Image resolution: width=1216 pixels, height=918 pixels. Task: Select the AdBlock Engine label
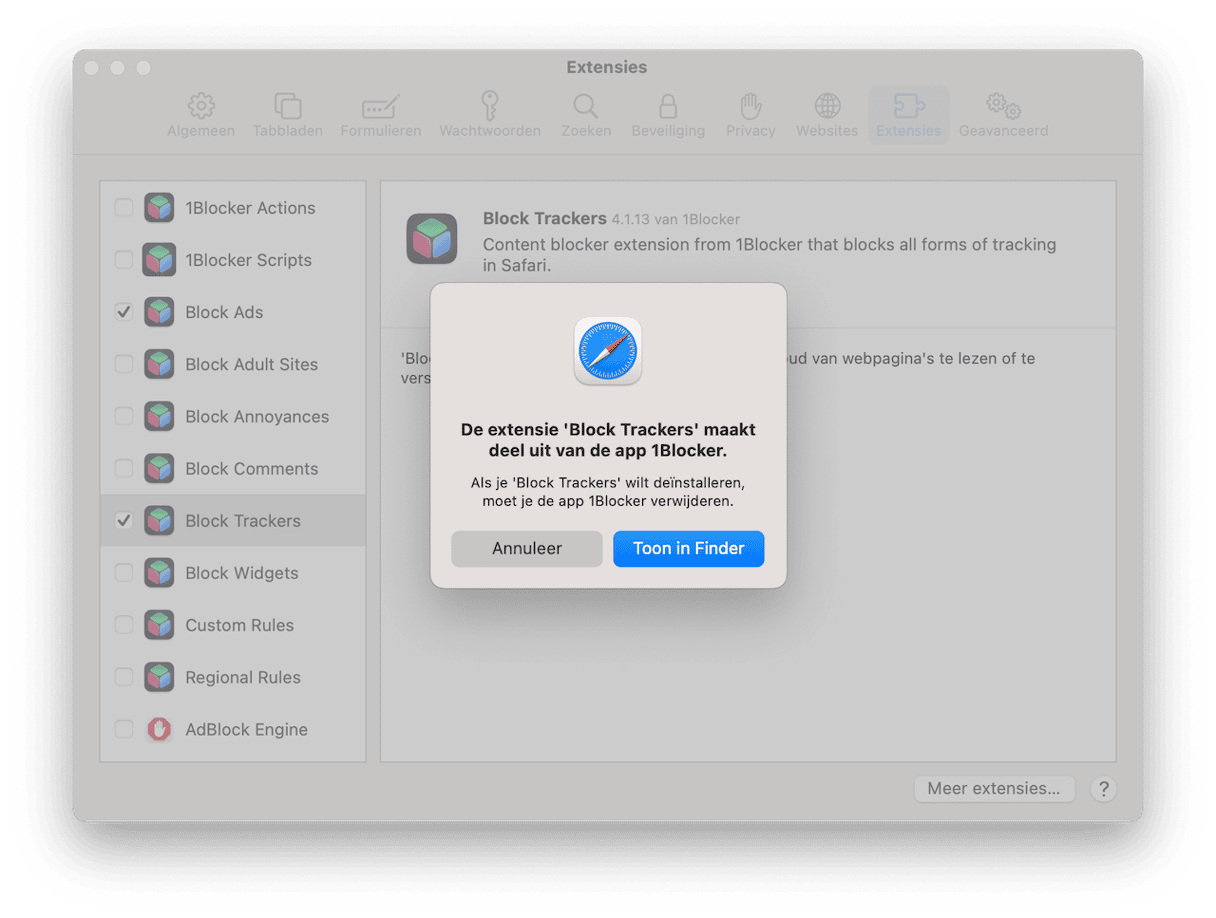[246, 729]
